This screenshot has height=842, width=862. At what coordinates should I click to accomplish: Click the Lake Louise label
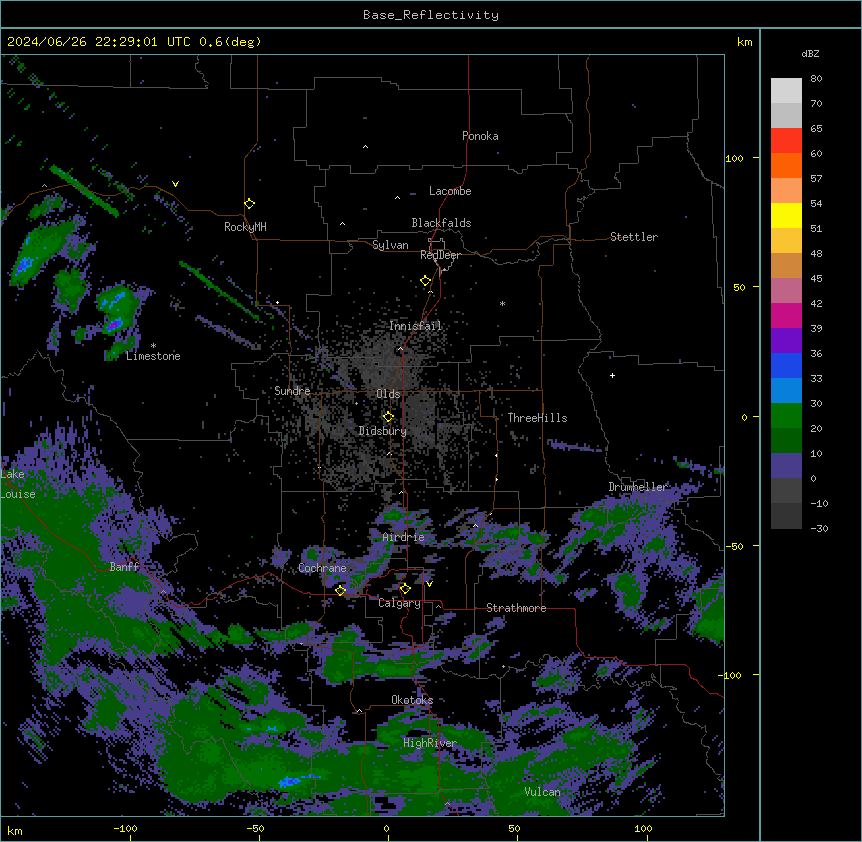18,484
